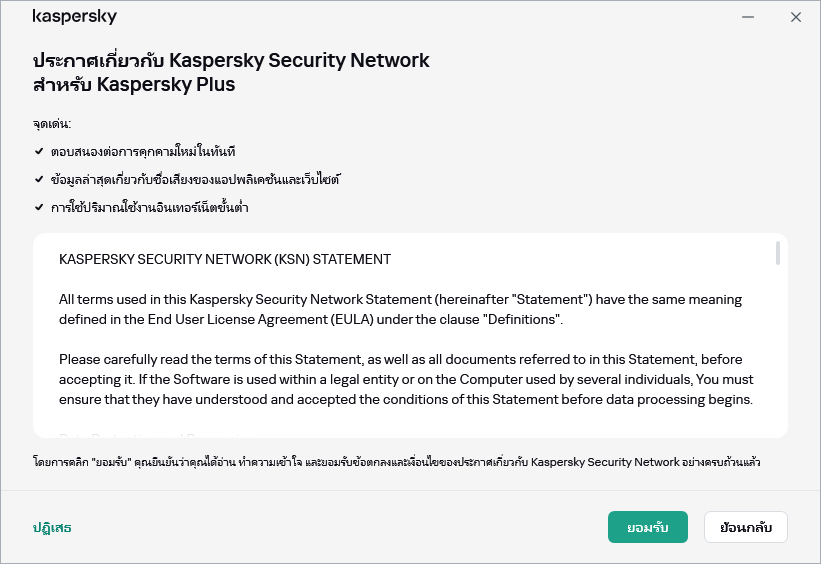
Task: Click the checkmark beside the ข้อมูลล่าสุด bullet
Action: [x=38, y=180]
